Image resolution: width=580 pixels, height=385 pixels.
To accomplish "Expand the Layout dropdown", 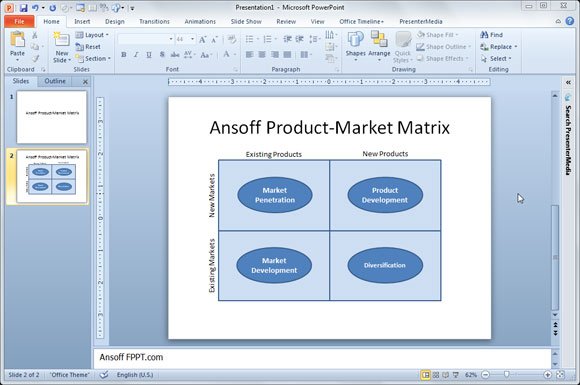I will [x=92, y=35].
